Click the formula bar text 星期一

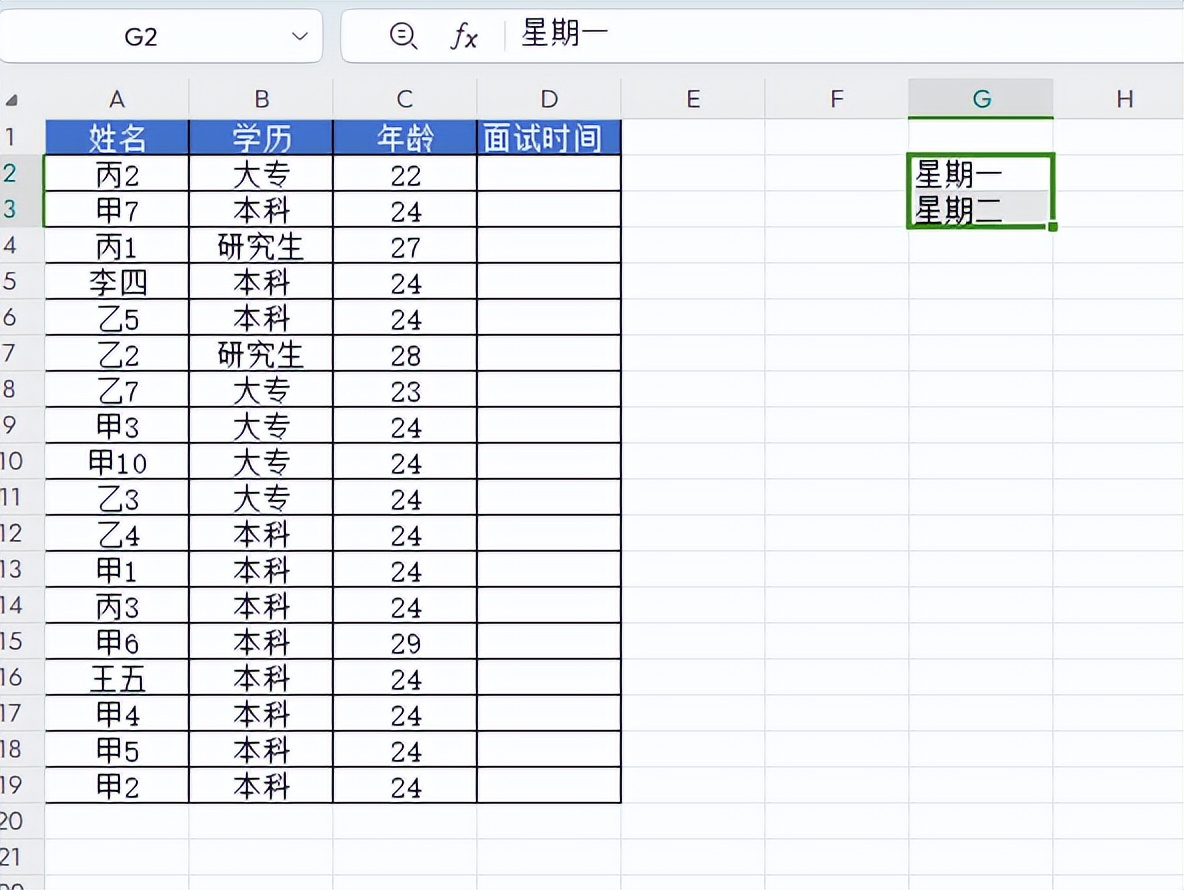click(564, 34)
